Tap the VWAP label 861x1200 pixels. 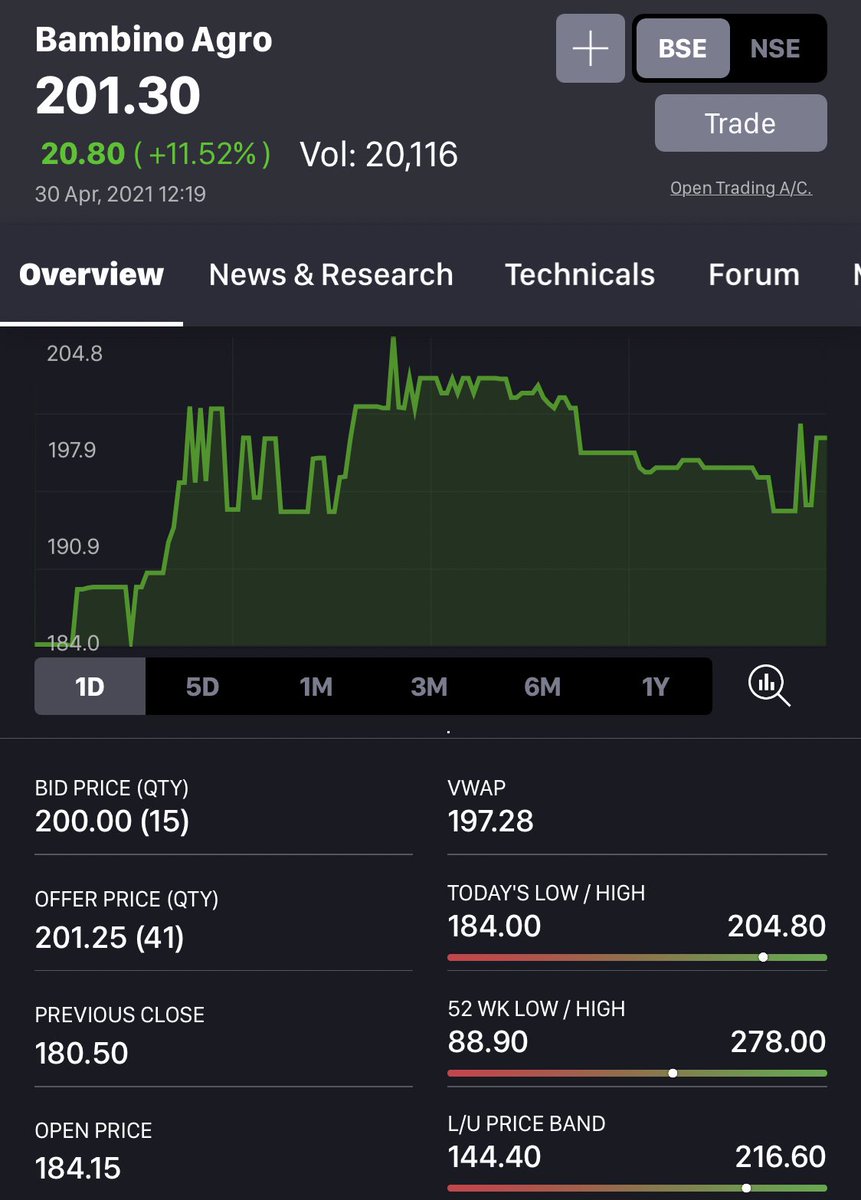coord(477,788)
